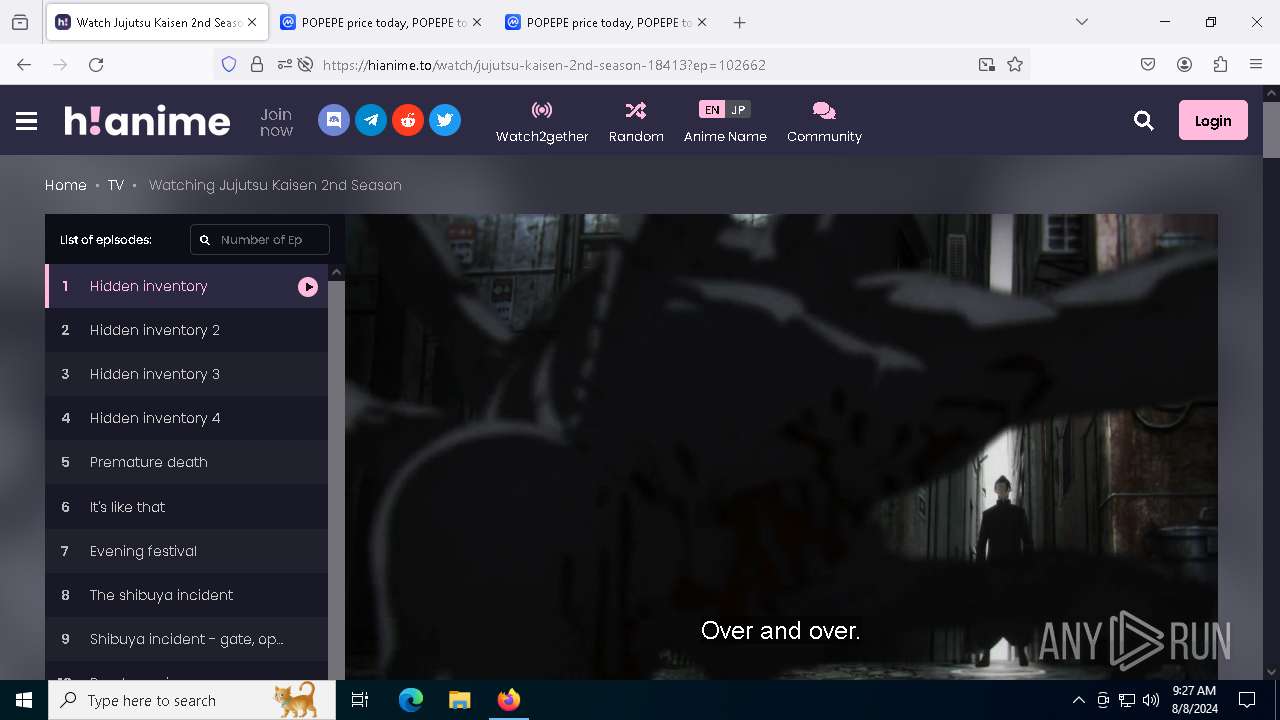This screenshot has width=1280, height=720.
Task: Go to Home breadcrumb
Action: 66,185
